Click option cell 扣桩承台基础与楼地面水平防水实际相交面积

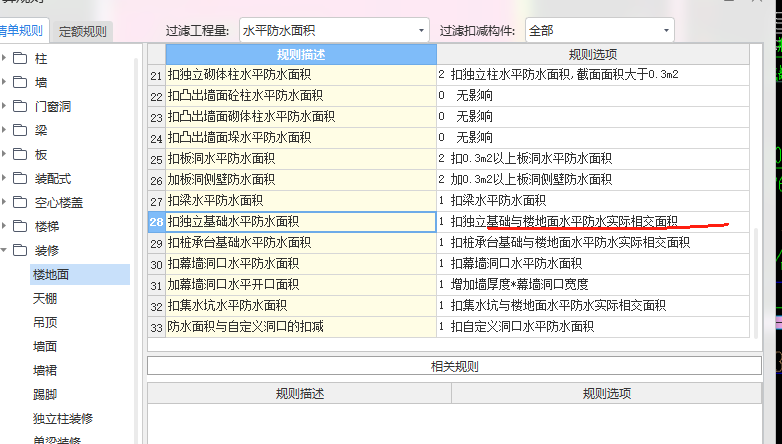[x=593, y=242]
